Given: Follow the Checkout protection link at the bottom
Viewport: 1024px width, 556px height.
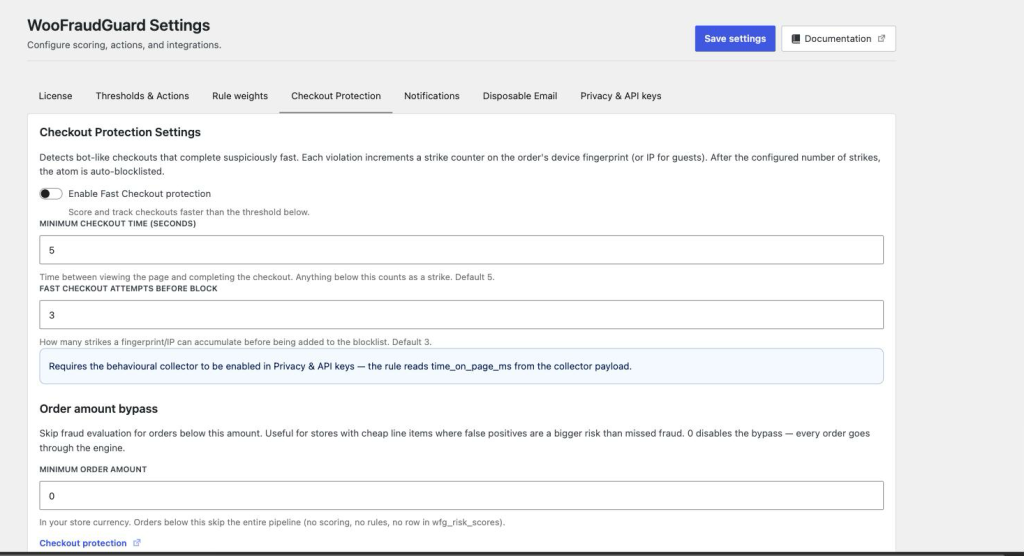Looking at the screenshot, I should (83, 543).
